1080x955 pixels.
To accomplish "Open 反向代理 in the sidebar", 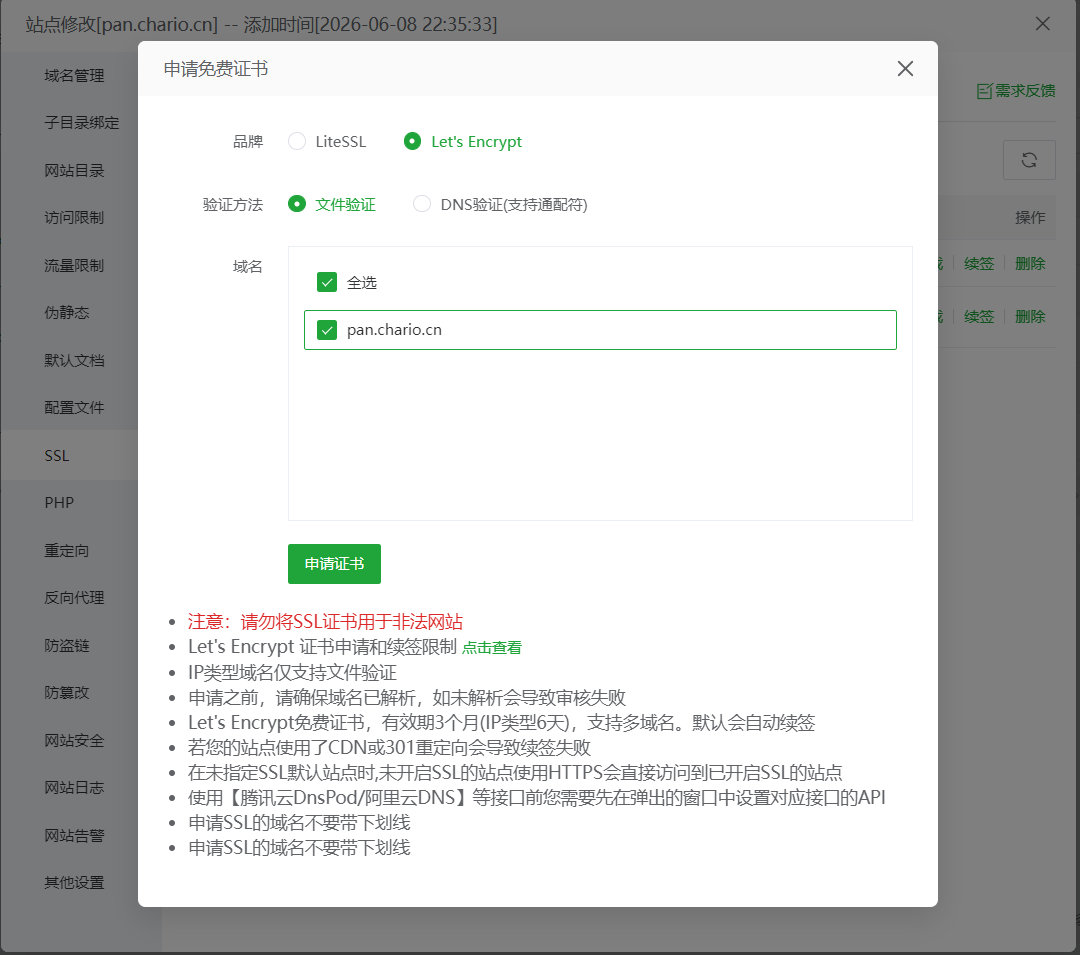I will click(x=74, y=598).
